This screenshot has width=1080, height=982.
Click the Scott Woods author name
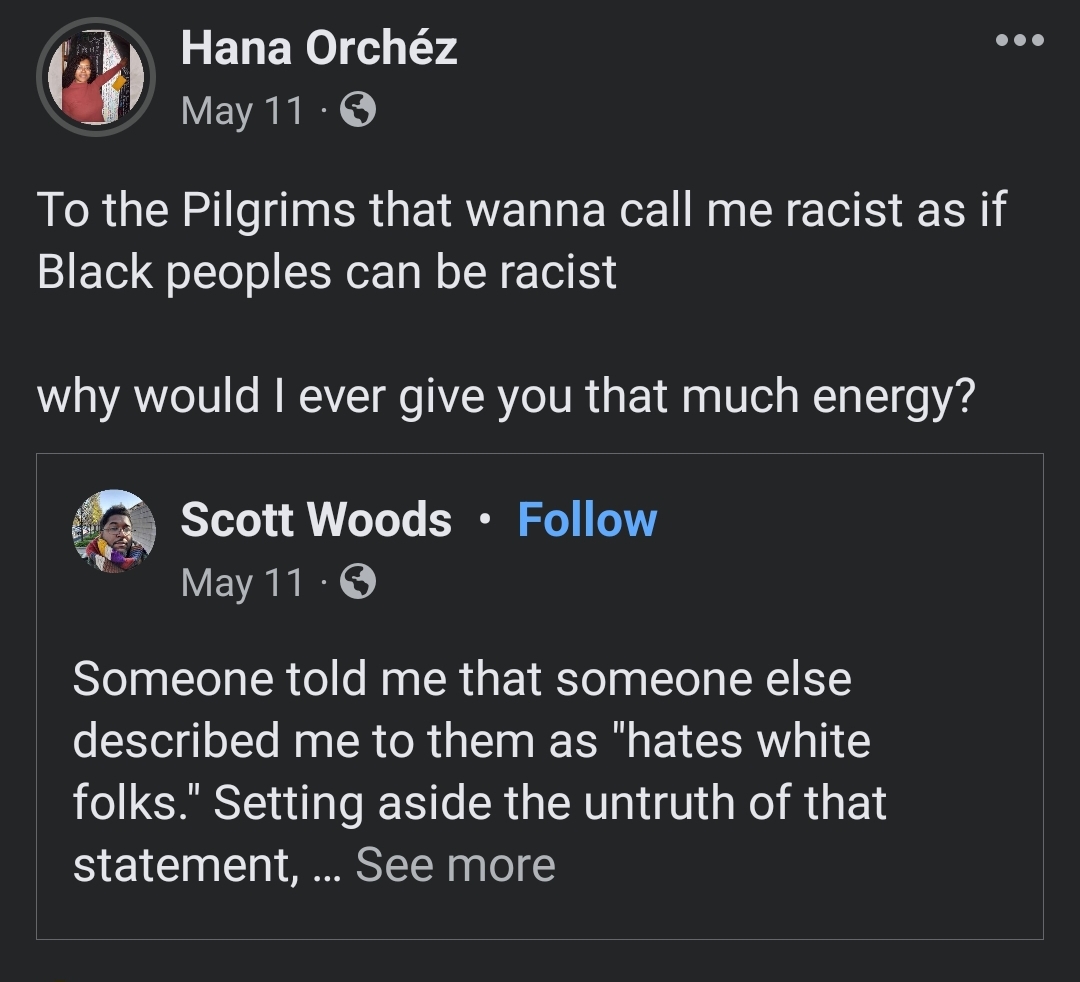click(316, 520)
